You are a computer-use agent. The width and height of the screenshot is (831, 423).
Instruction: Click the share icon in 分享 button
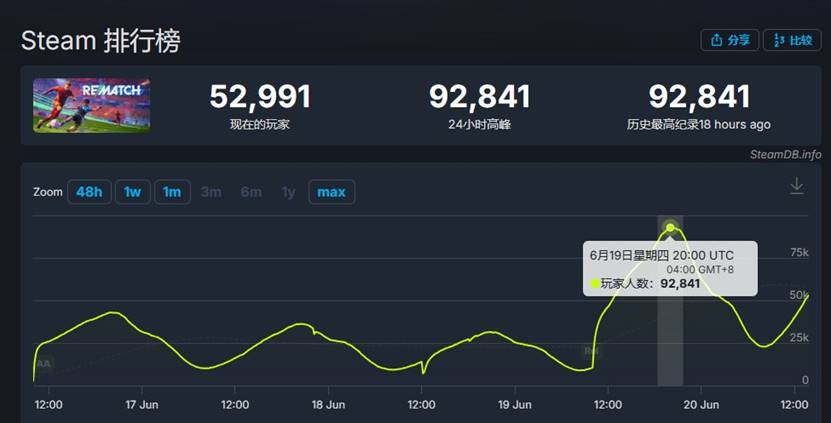point(716,40)
